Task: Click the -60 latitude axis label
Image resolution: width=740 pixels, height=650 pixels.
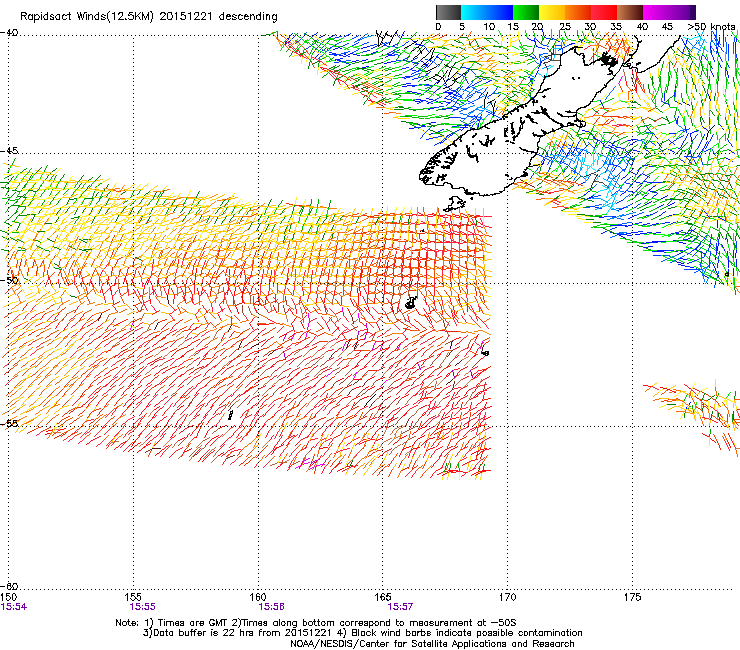Action: point(9,586)
